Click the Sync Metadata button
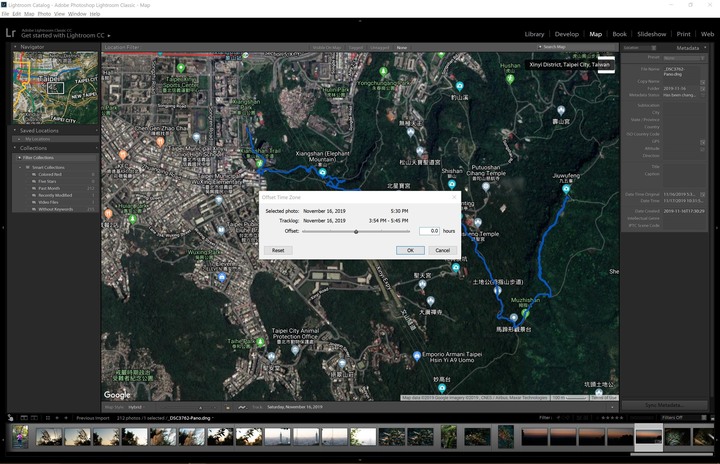 (664, 405)
